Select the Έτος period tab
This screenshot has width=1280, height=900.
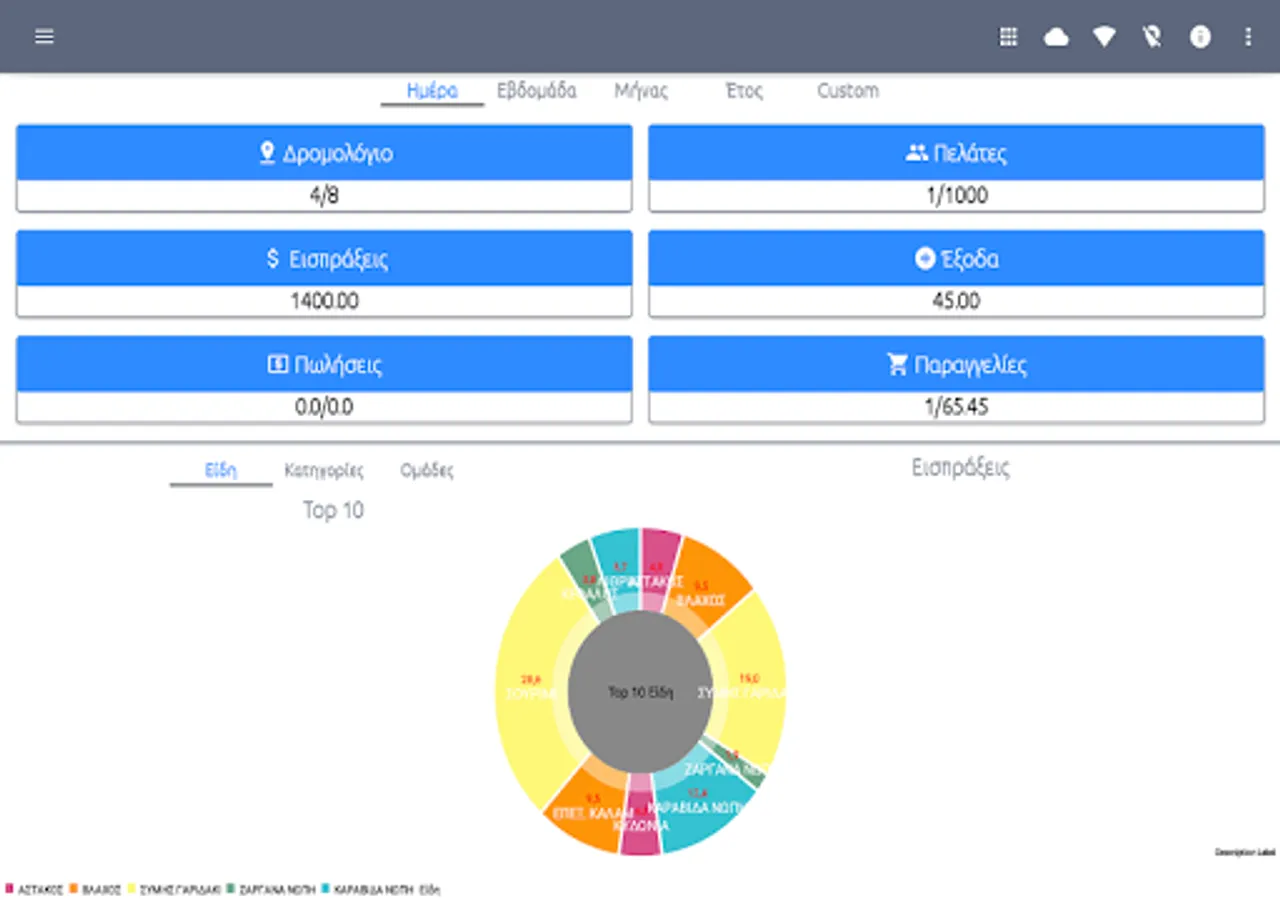point(744,91)
